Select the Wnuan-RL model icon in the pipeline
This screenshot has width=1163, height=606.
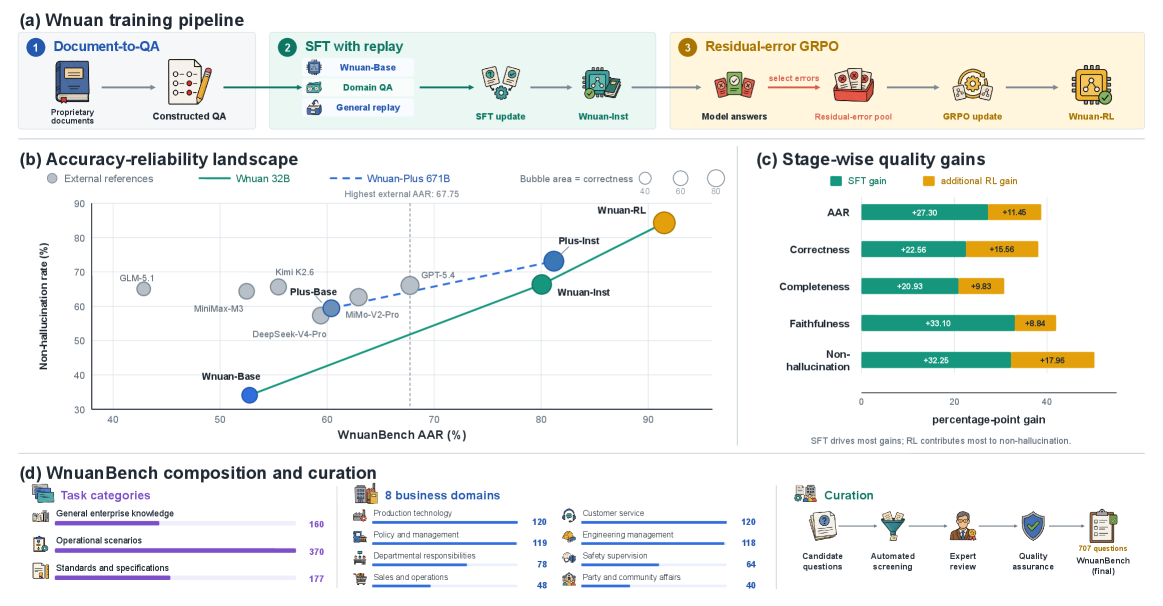coord(1091,85)
